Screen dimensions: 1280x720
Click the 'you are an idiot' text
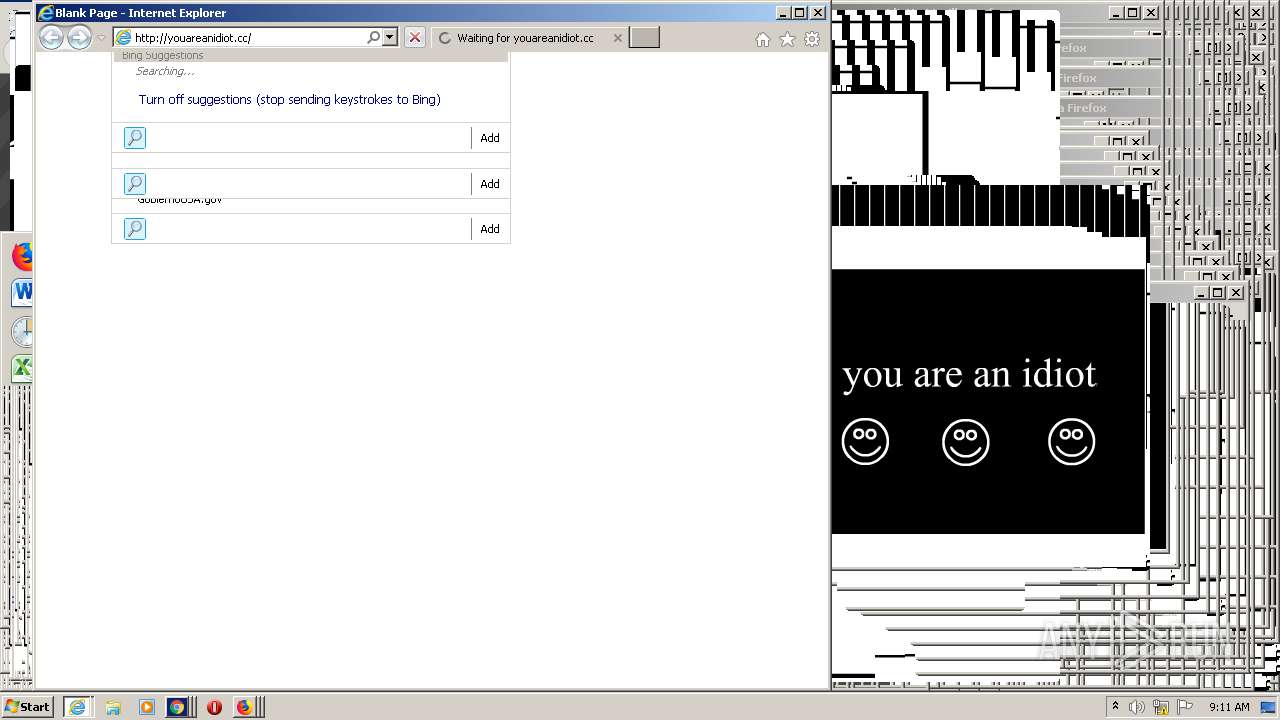(x=969, y=374)
